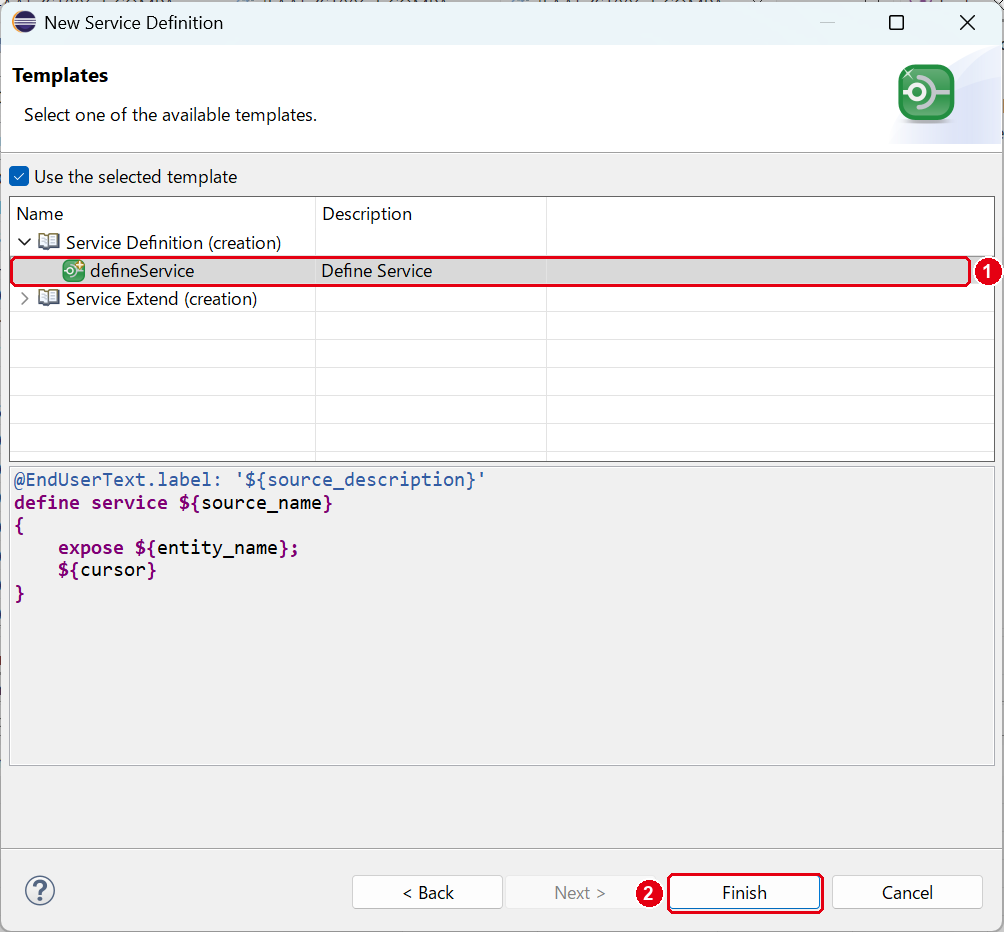
Task: Click the Service Extend (creation) book icon
Action: click(x=49, y=298)
